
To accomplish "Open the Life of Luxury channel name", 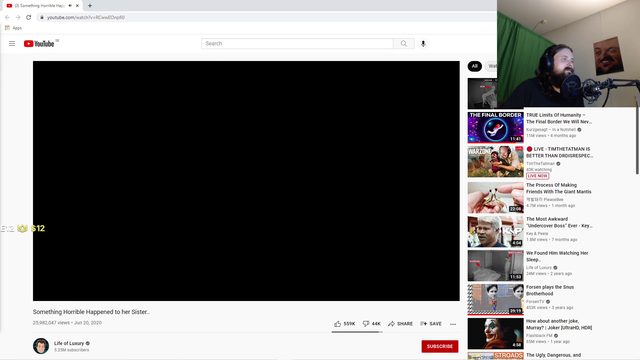I will 69,343.
